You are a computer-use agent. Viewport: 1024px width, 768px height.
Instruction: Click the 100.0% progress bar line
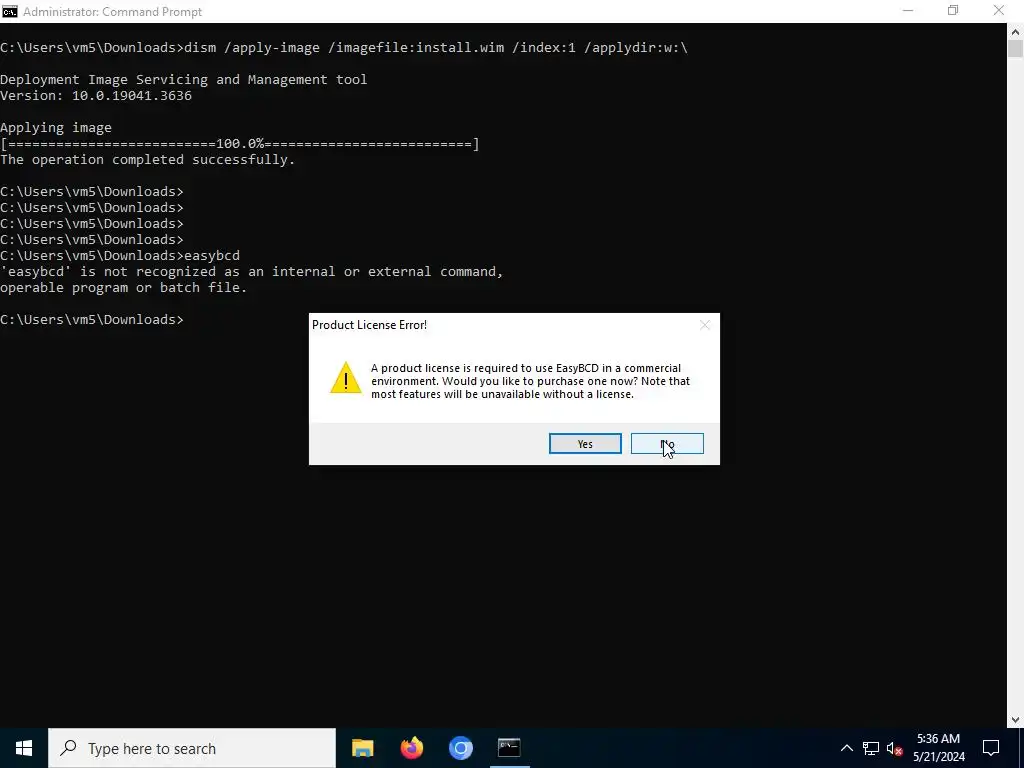240,144
